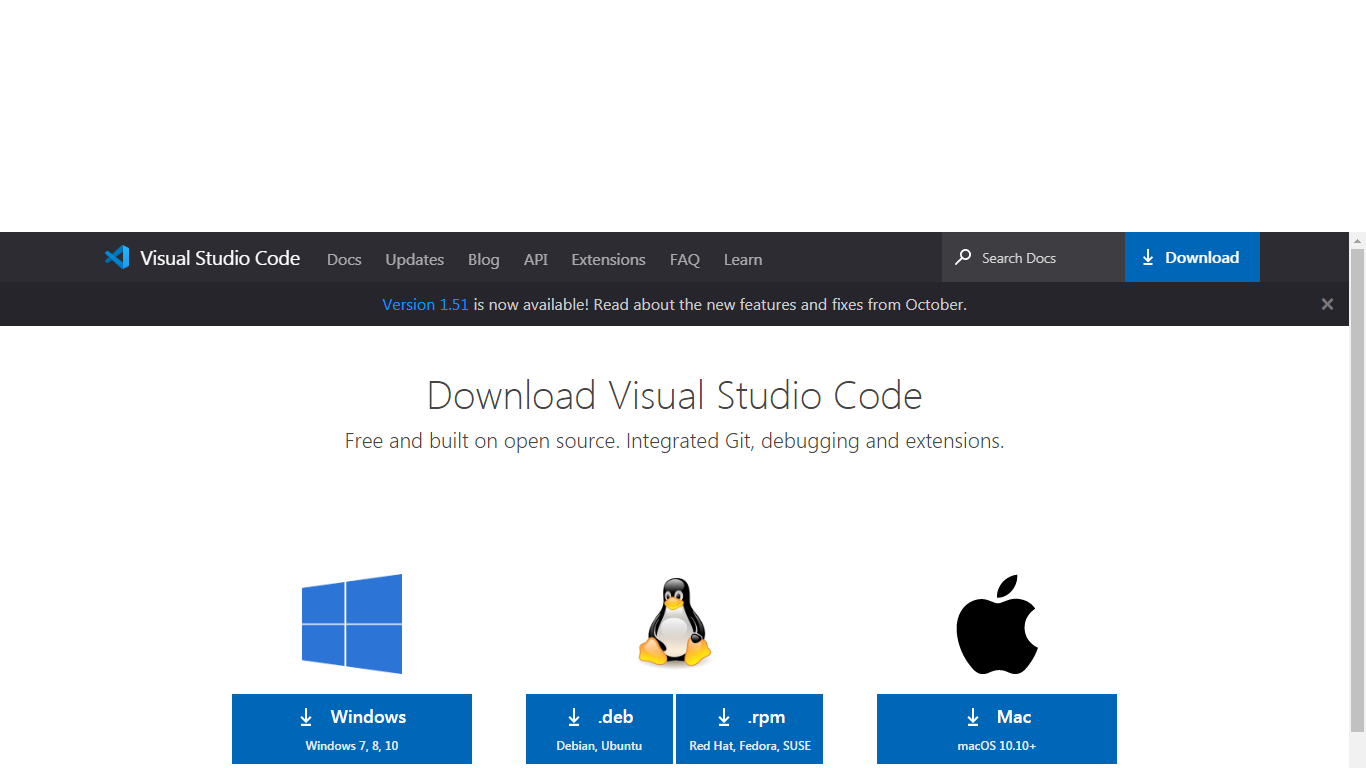Go to the Updates page
This screenshot has height=768, width=1366.
click(414, 259)
